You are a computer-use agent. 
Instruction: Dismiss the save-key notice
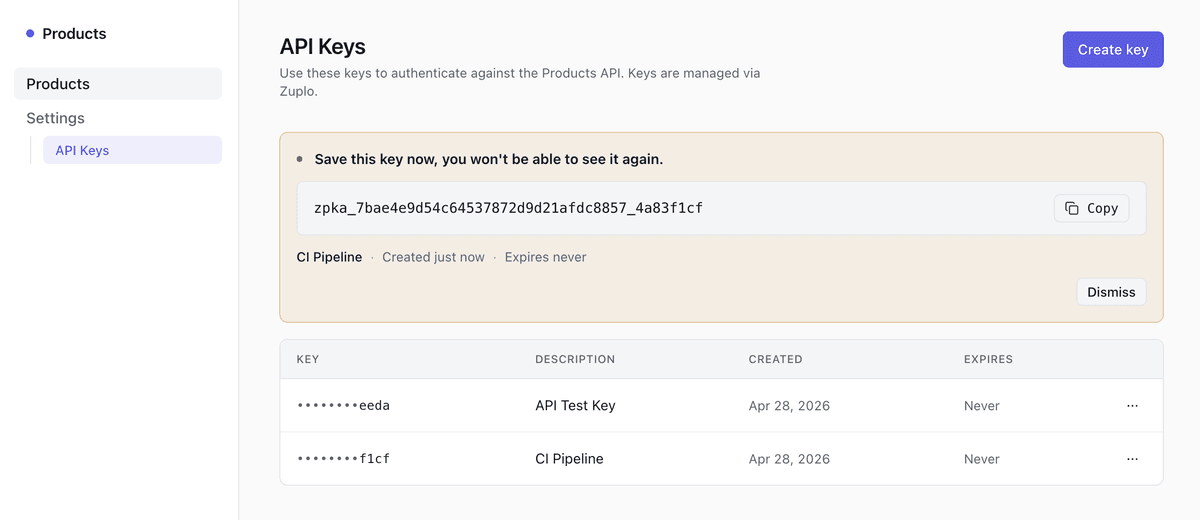point(1111,292)
